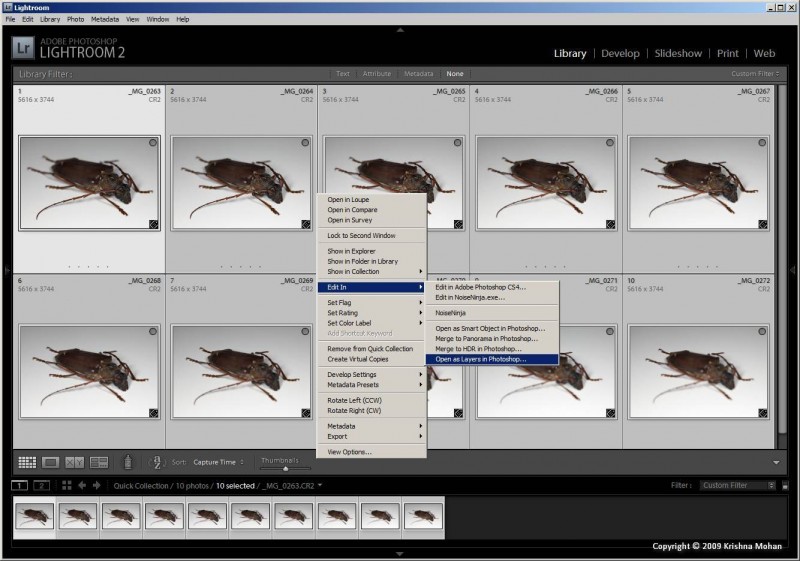
Task: Toggle quick collection circle on _MG_0263
Action: tap(153, 143)
